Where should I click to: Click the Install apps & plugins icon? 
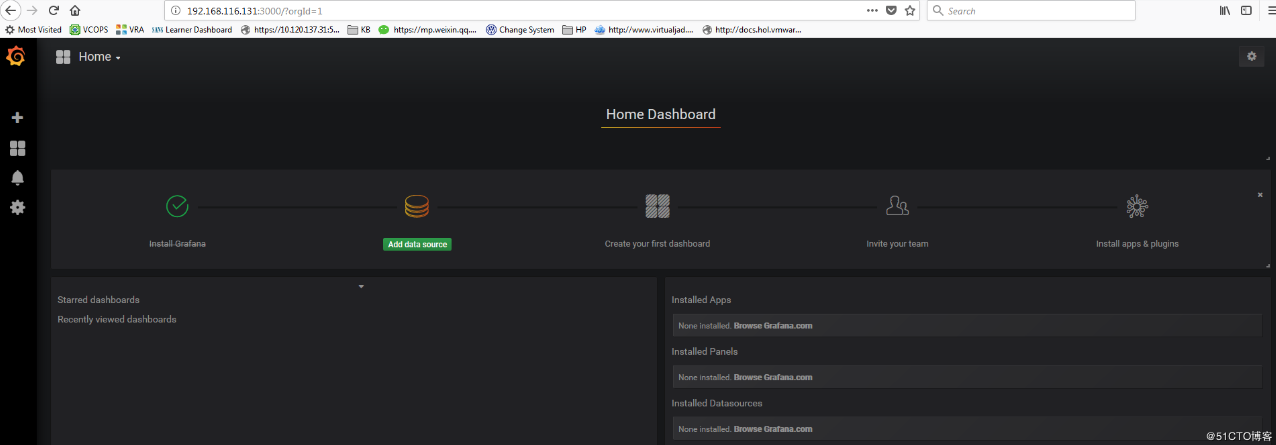coord(1137,206)
